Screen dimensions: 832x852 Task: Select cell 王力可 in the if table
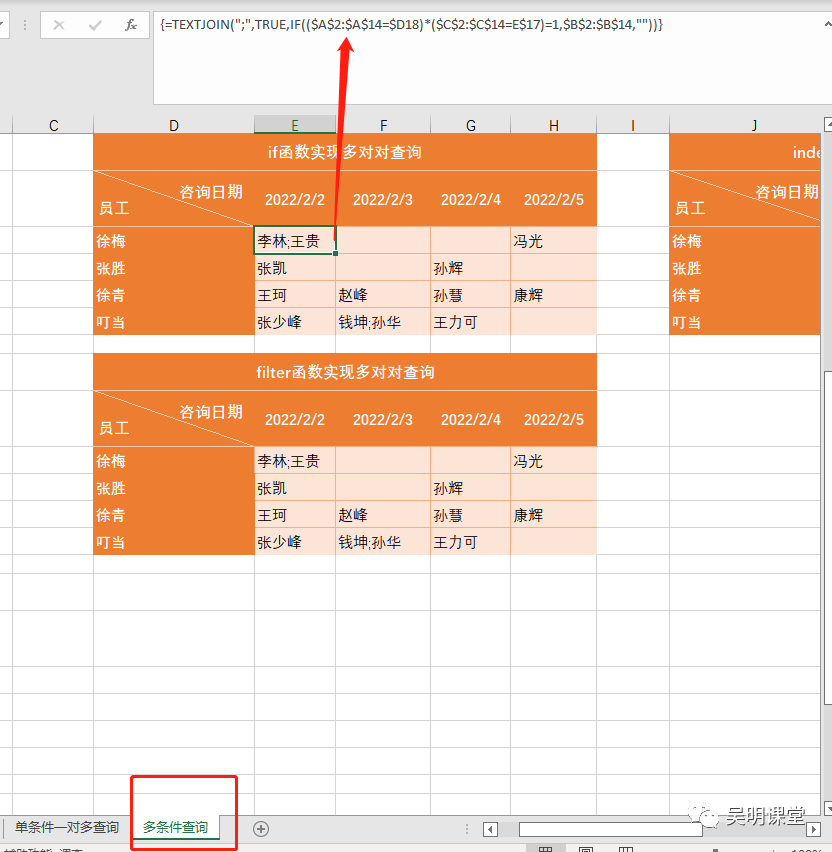[471, 322]
